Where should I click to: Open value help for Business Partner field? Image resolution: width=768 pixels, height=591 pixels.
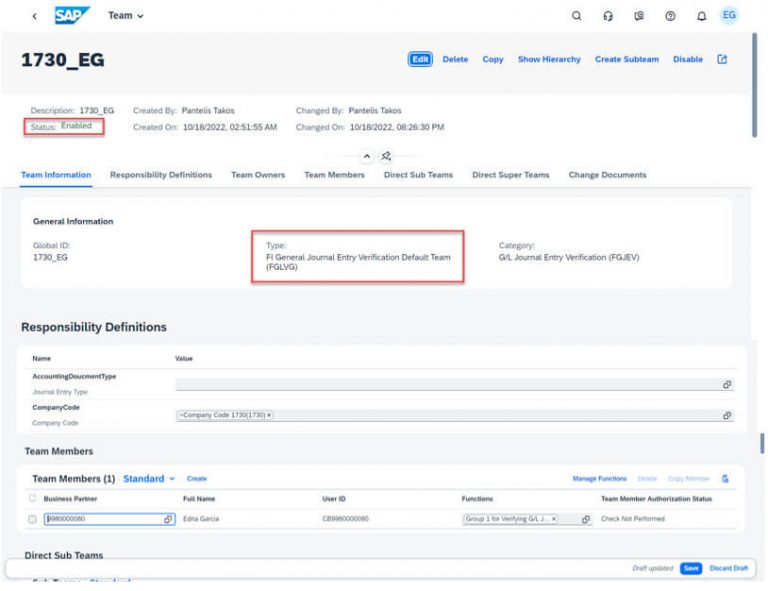coord(169,519)
